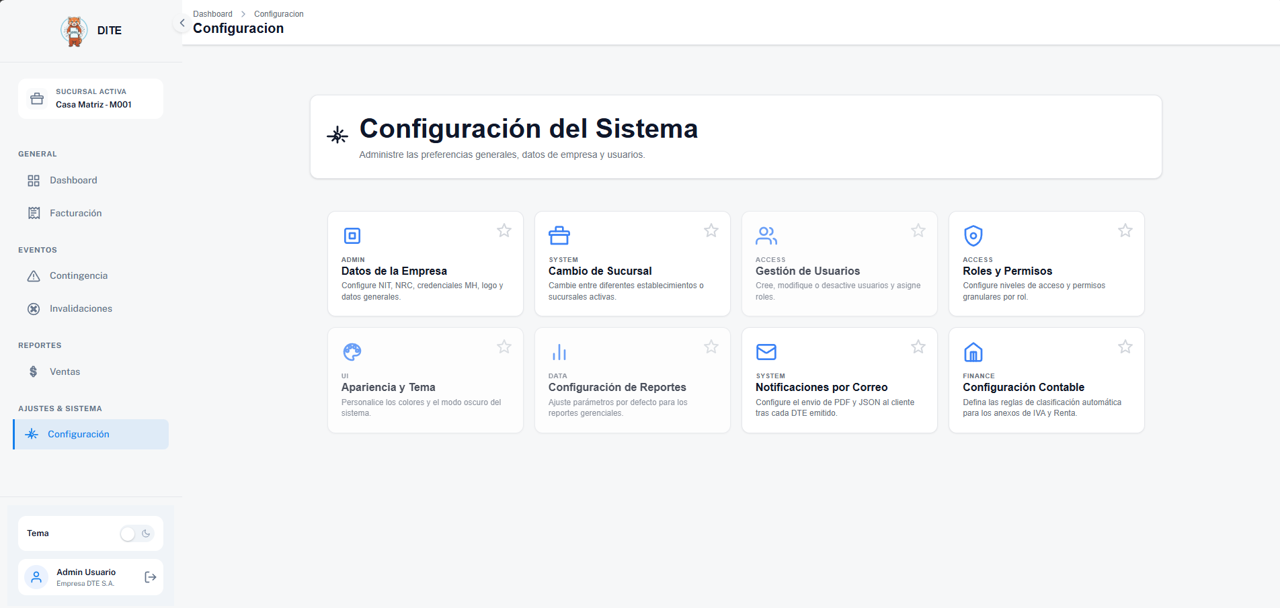The image size is (1280, 608).
Task: Click the Admin Usuario profile avatar
Action: (35, 577)
